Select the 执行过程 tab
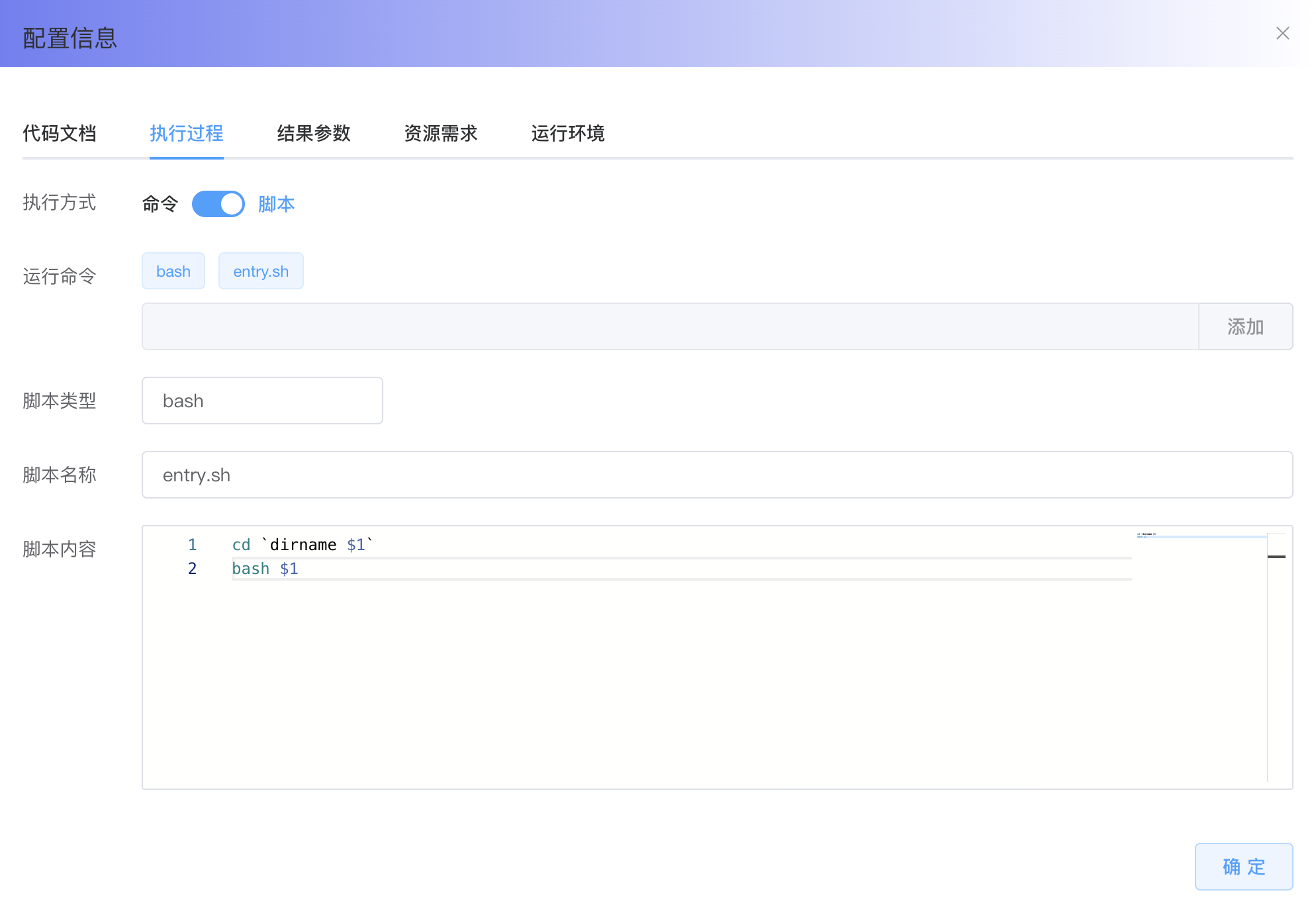The image size is (1316, 911). coord(187,133)
